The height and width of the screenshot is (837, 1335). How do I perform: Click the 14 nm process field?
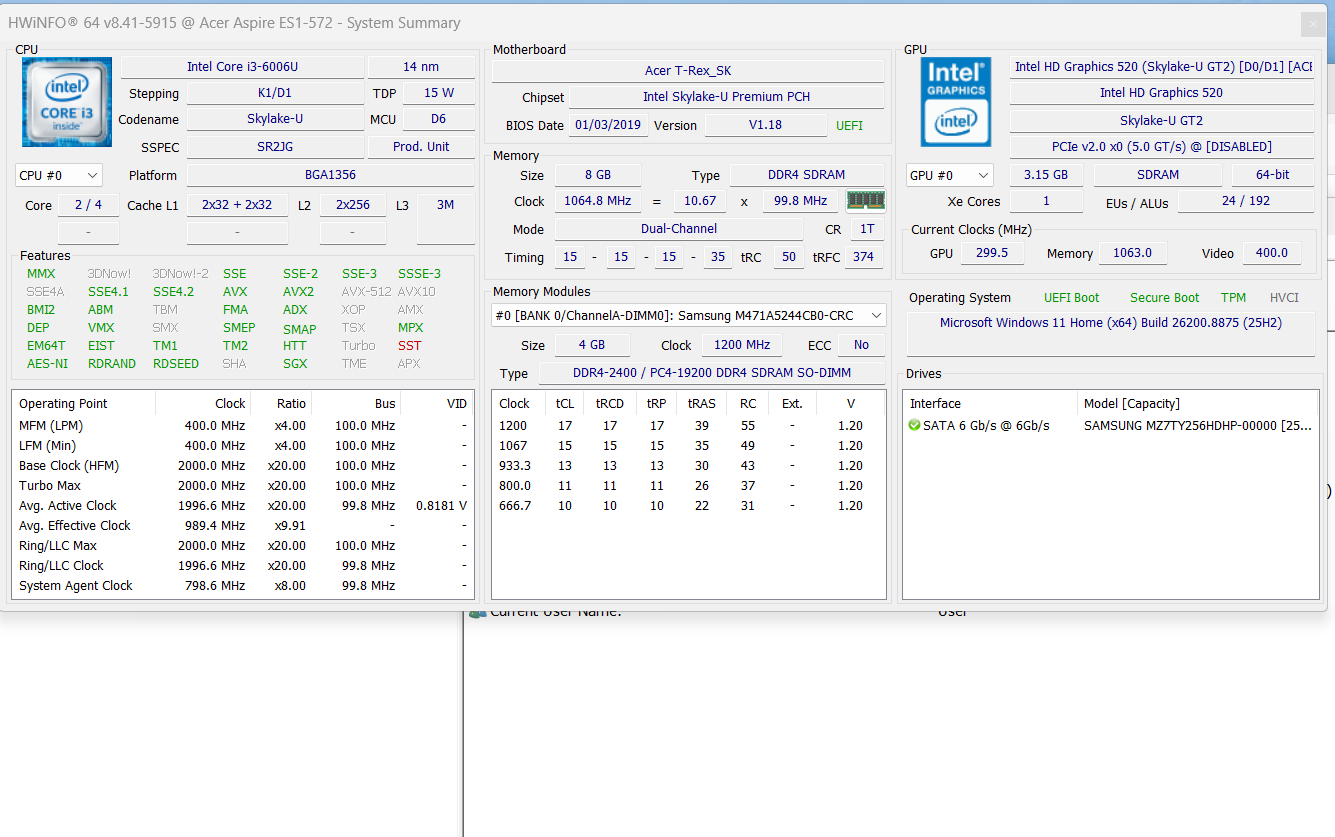421,67
